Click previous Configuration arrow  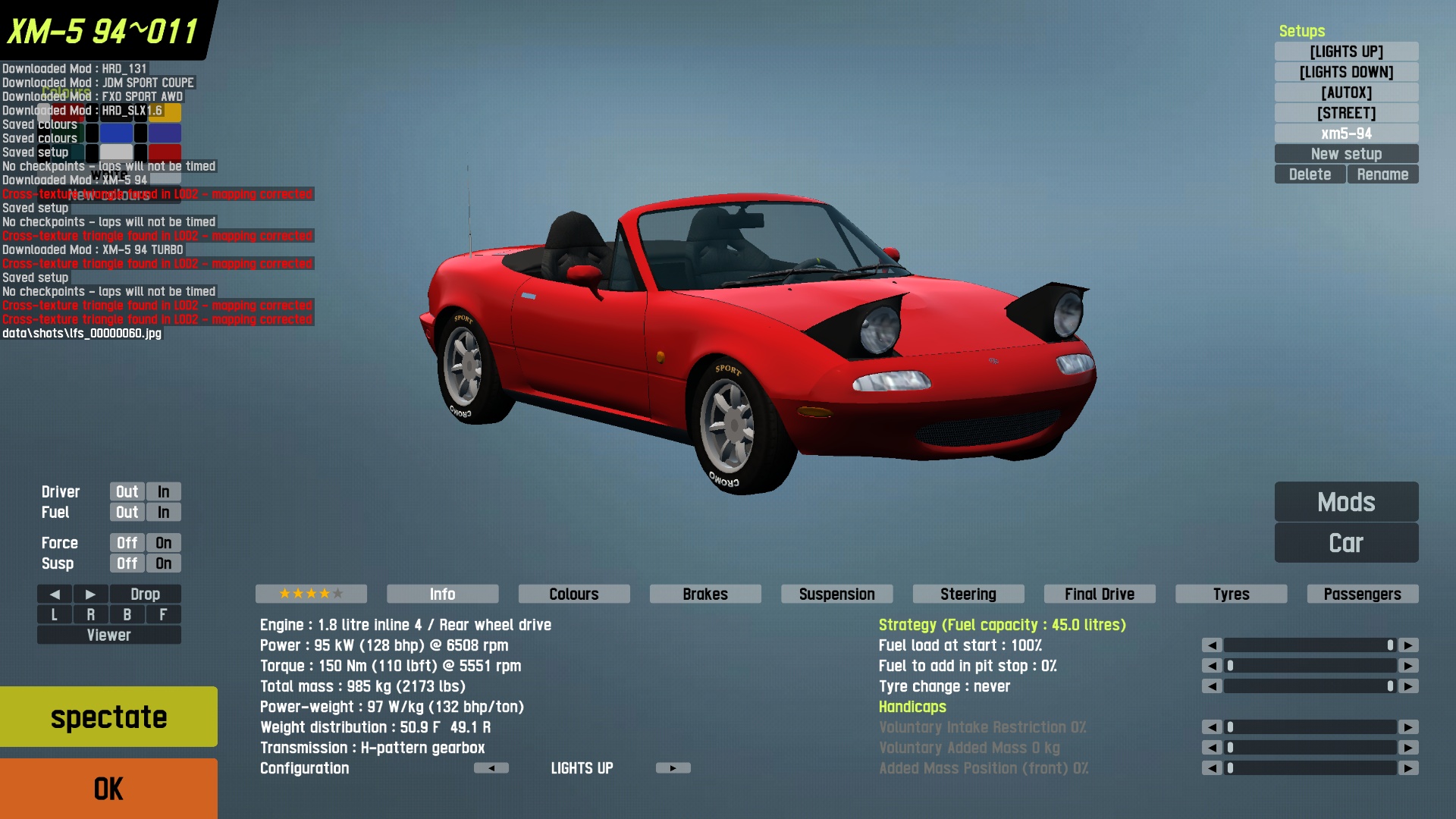(491, 768)
